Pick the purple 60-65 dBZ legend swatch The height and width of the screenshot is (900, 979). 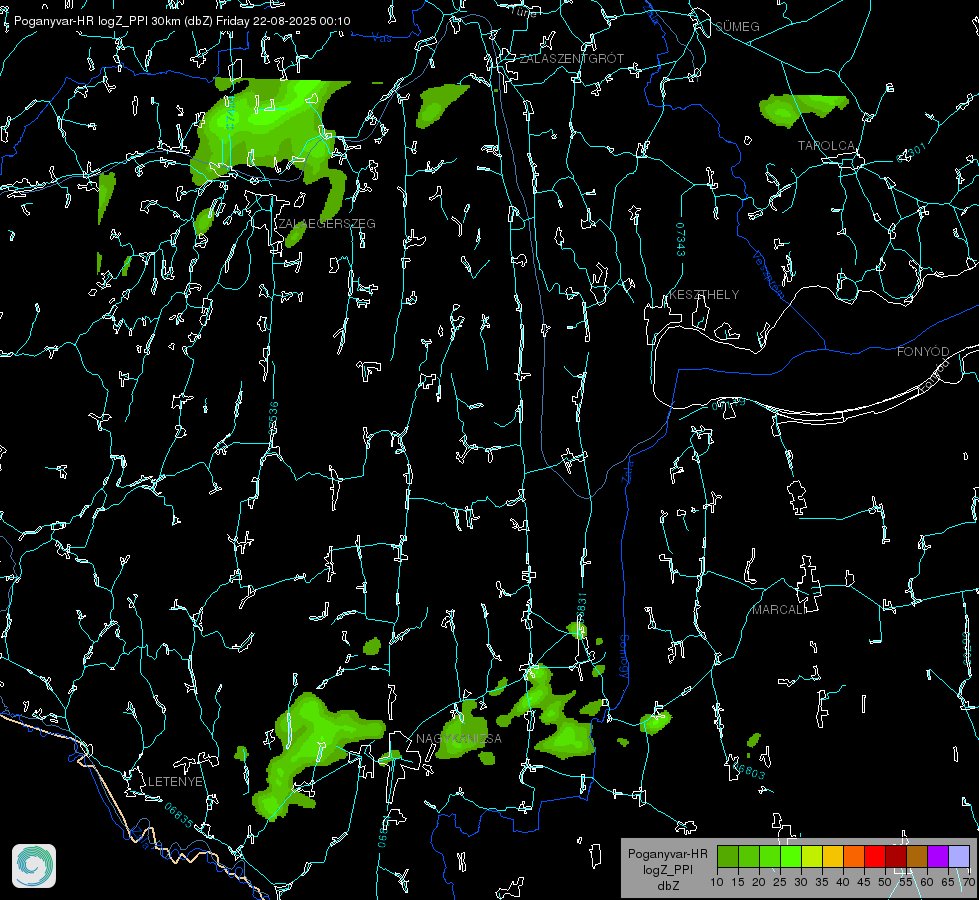(x=938, y=856)
